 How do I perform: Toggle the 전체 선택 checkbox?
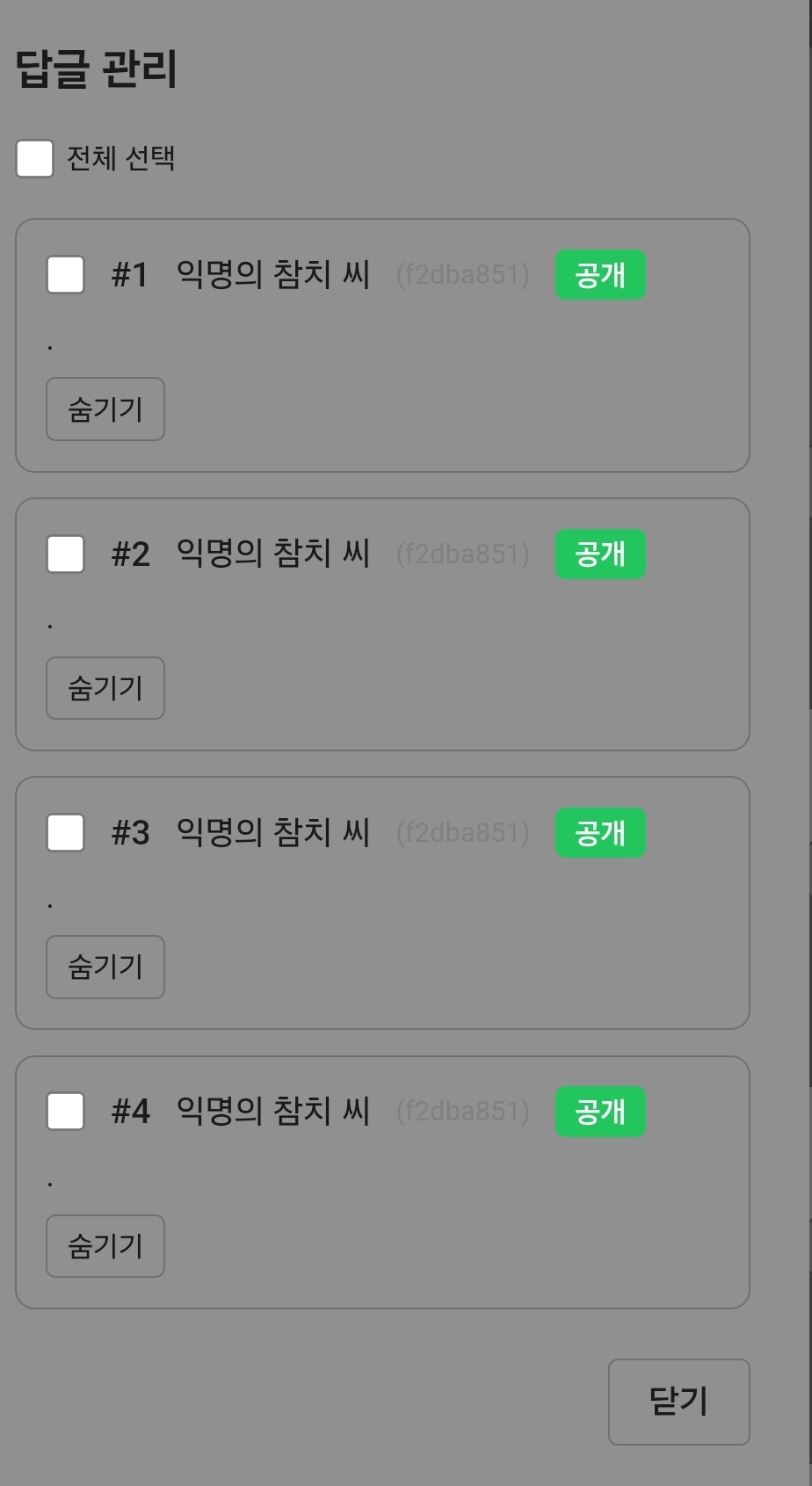point(35,159)
